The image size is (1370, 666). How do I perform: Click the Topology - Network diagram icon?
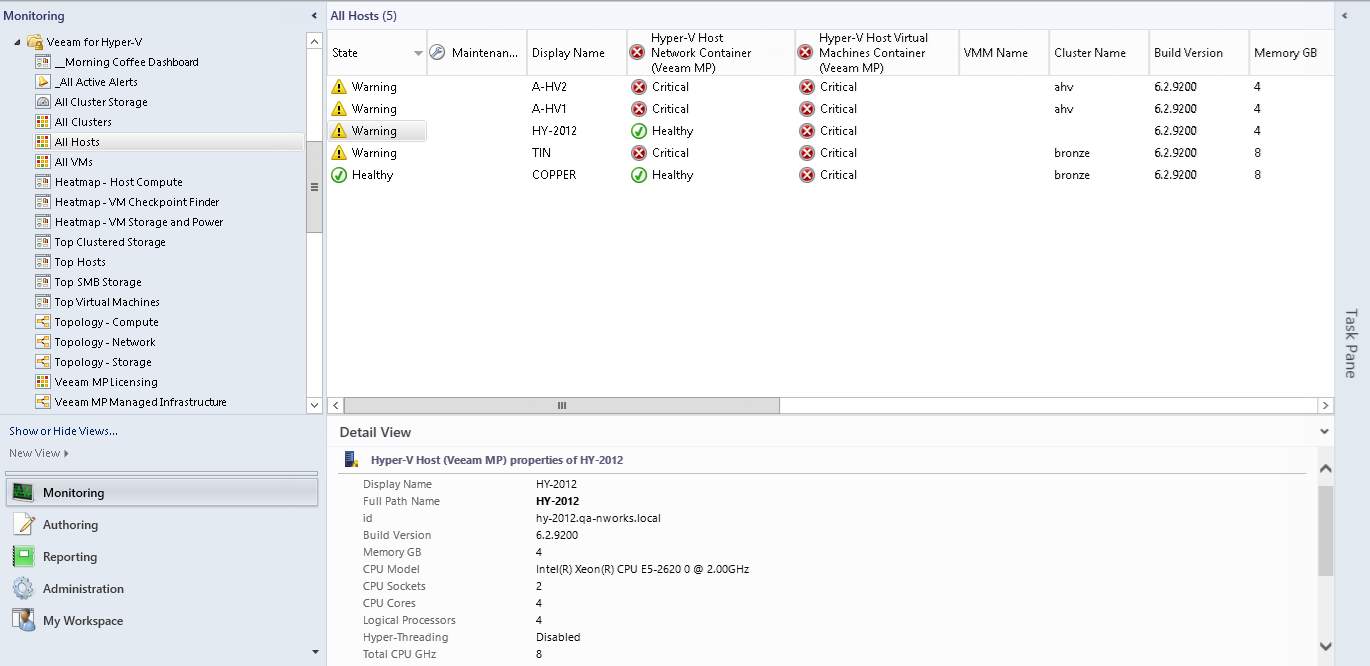point(43,342)
